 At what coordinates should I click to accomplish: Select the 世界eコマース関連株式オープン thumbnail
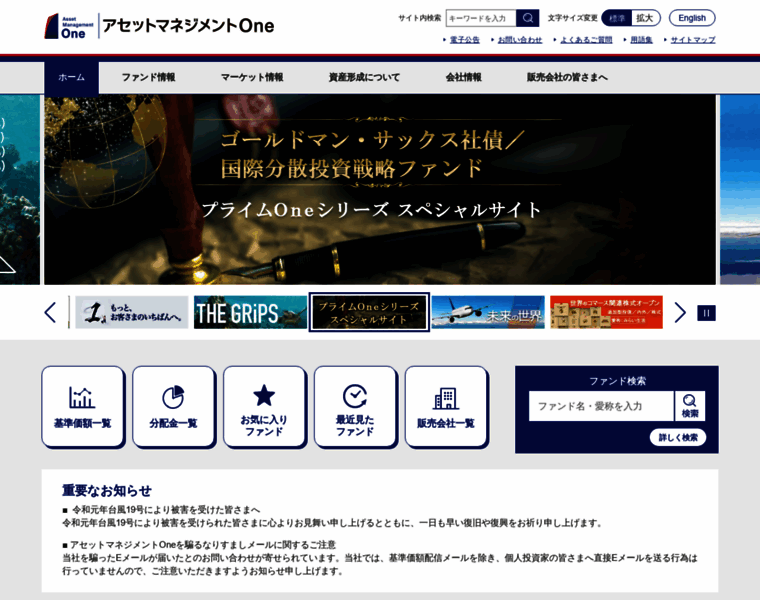(606, 313)
